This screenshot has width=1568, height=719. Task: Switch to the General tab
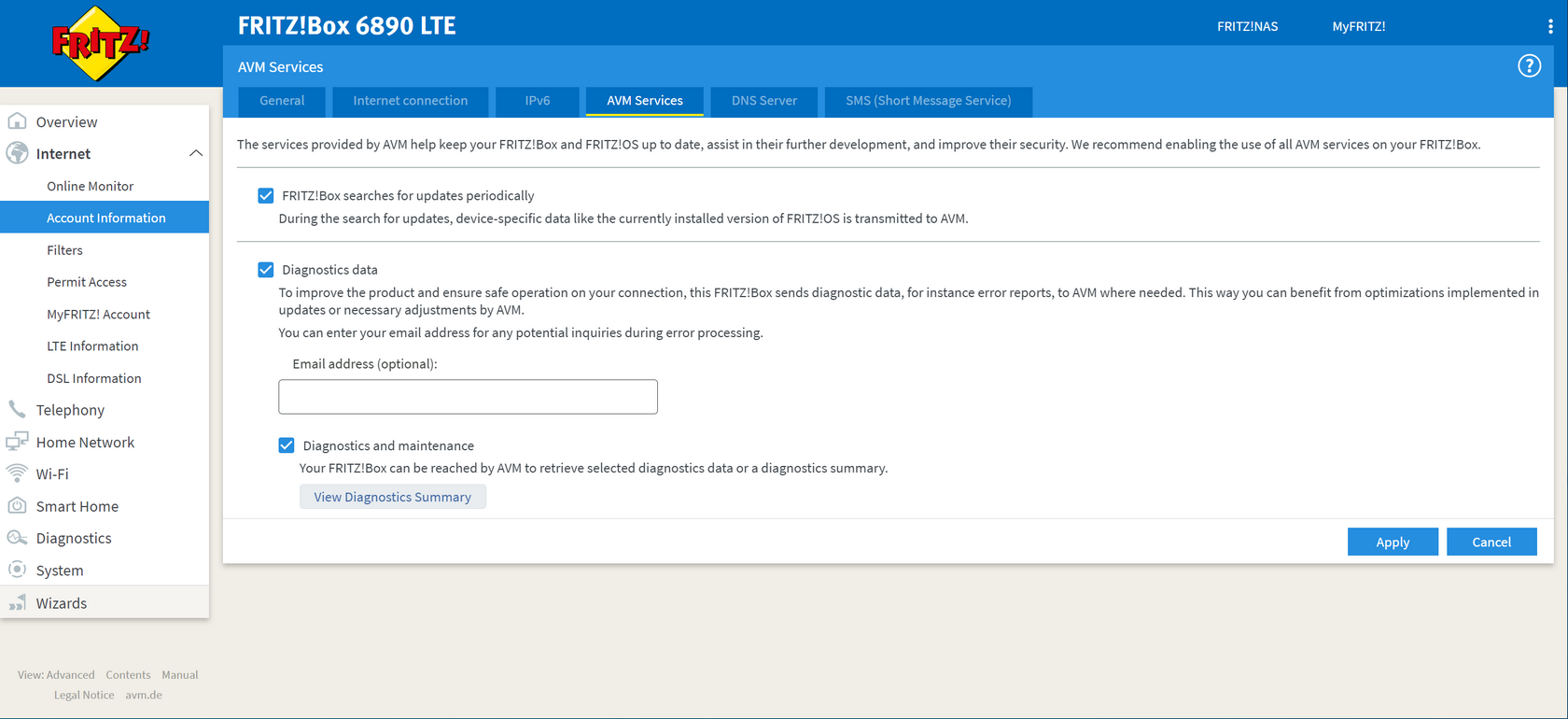(x=282, y=101)
